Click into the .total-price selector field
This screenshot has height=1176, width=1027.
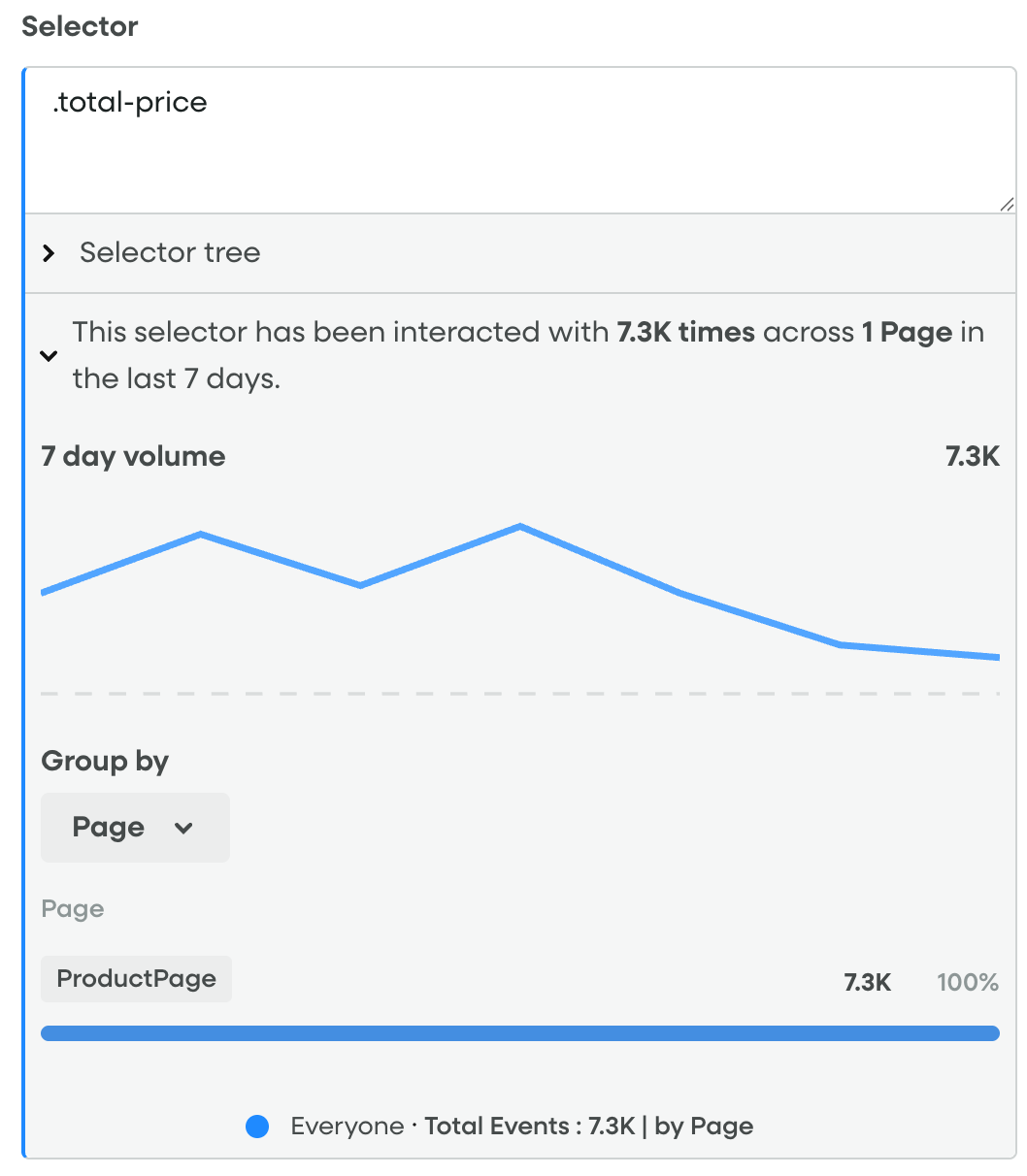[x=514, y=141]
